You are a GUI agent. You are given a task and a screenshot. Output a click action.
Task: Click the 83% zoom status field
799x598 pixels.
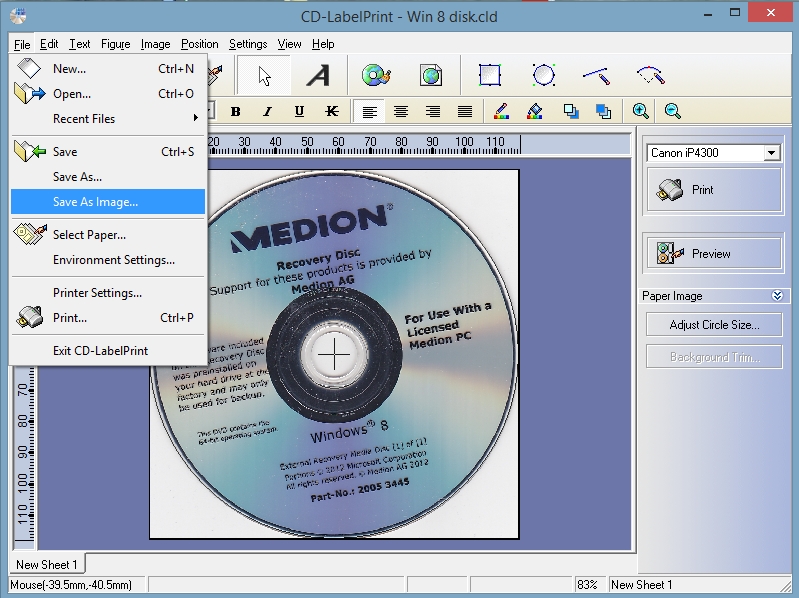point(590,584)
